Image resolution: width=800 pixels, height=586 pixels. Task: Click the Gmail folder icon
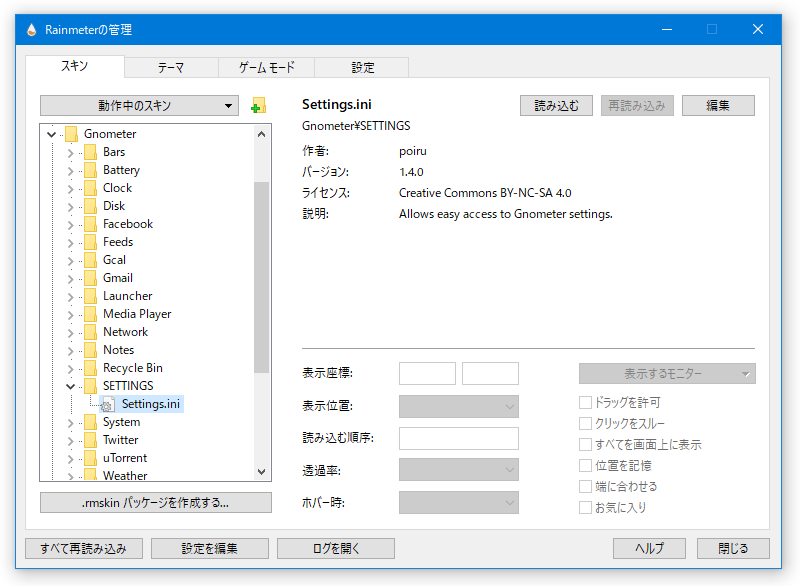tap(90, 278)
